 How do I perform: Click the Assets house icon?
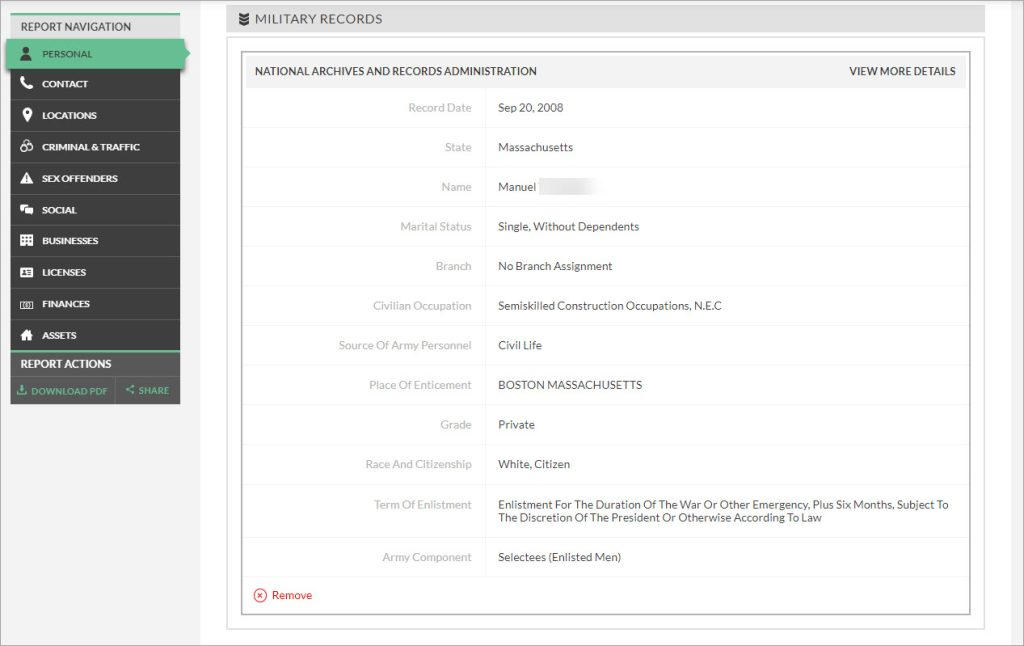tap(26, 335)
